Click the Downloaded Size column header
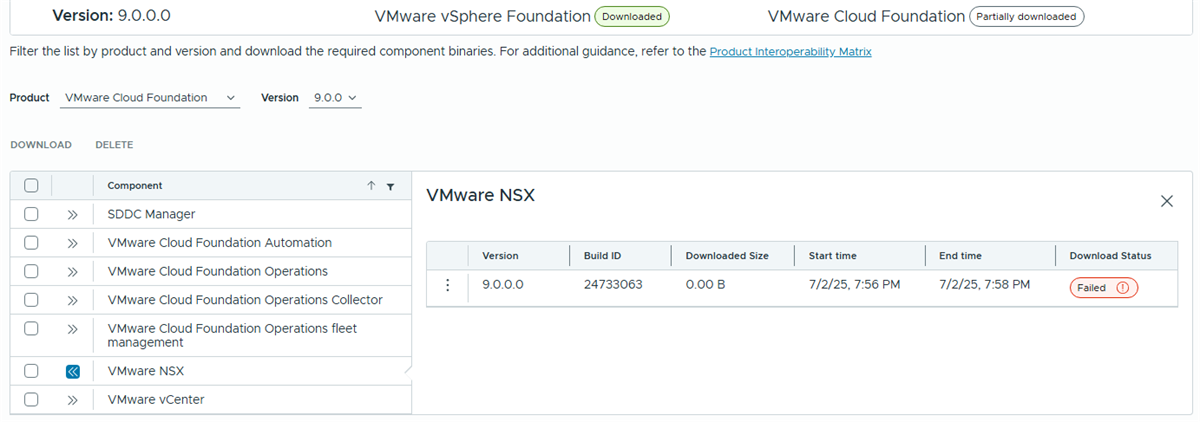The image size is (1200, 422). (727, 256)
